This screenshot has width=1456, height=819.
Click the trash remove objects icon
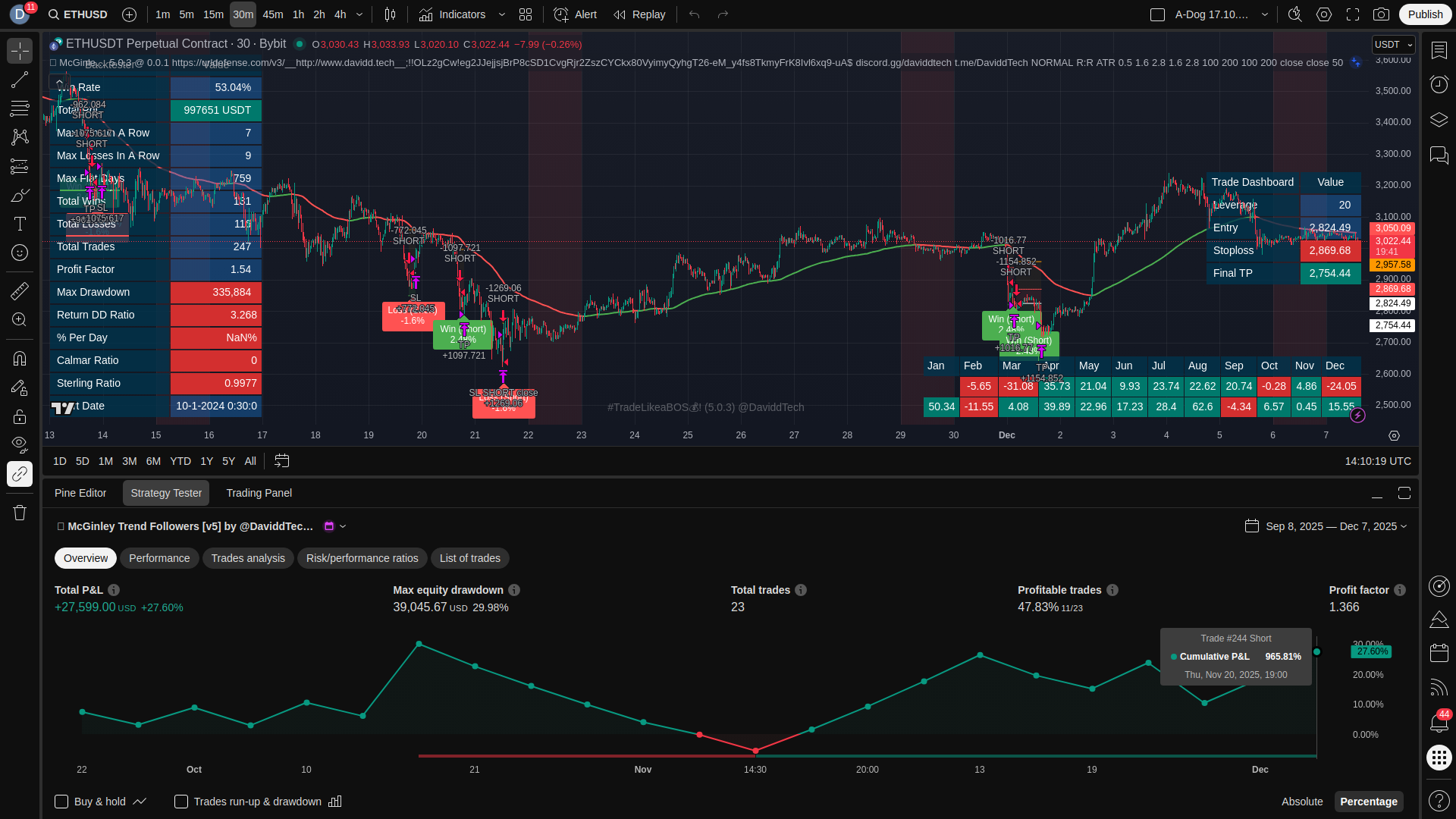click(x=20, y=513)
